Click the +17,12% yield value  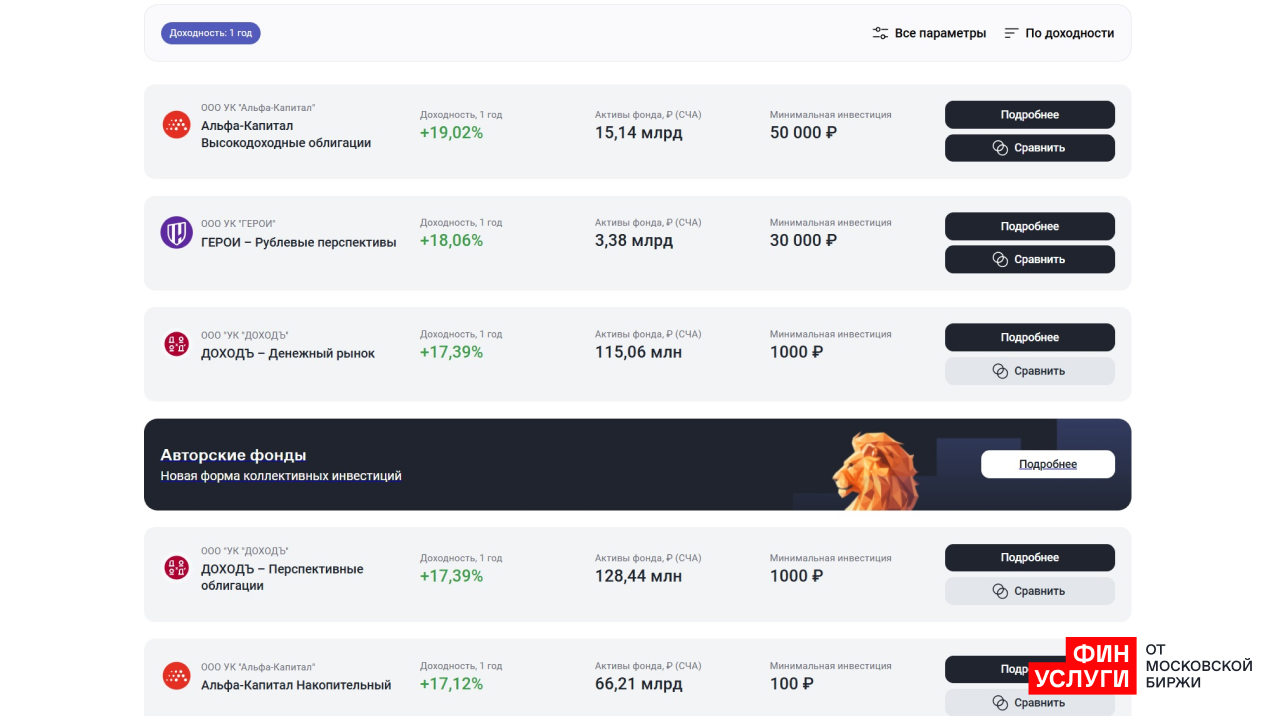[451, 684]
